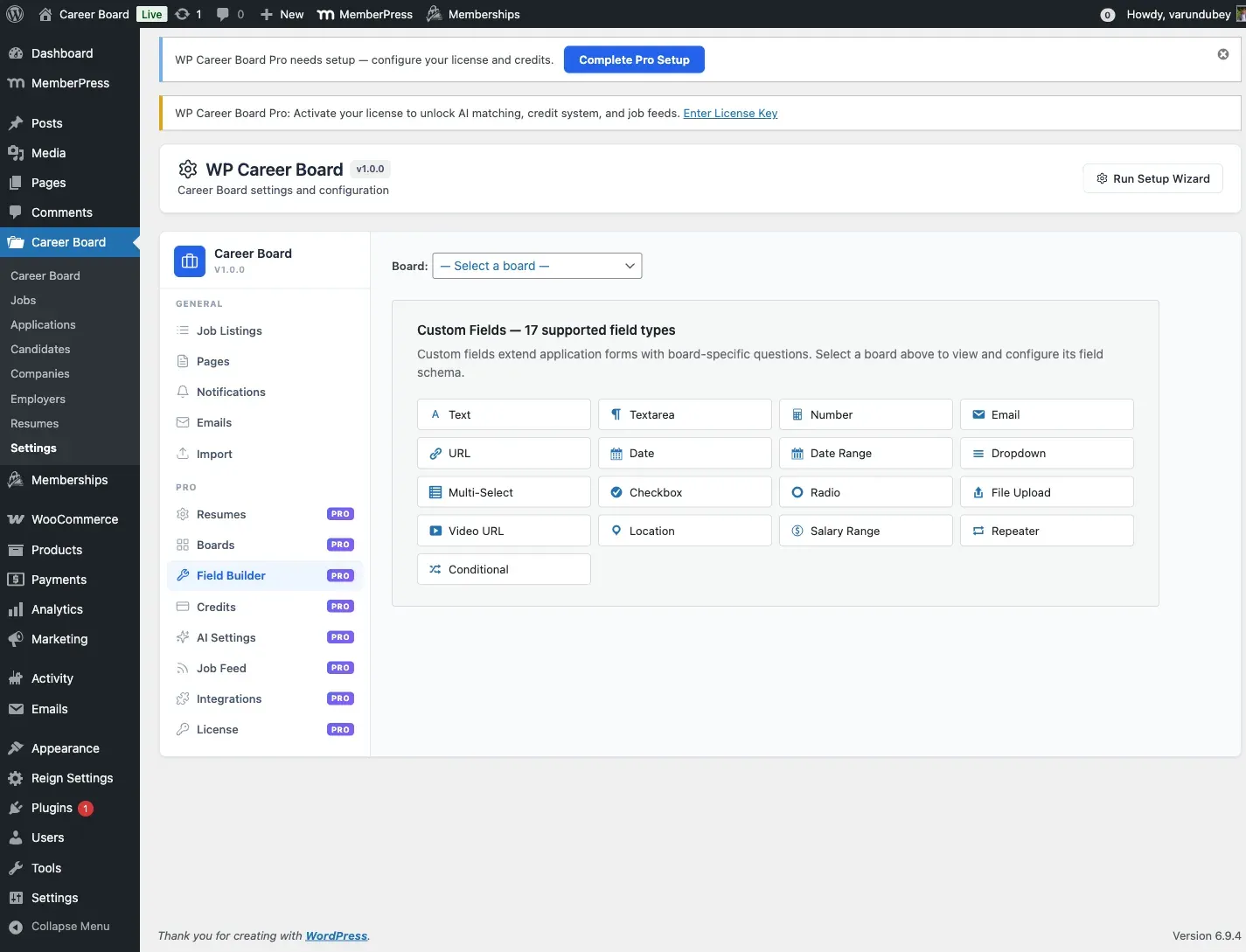
Task: Click the Career Board briefcase logo
Action: tap(190, 261)
